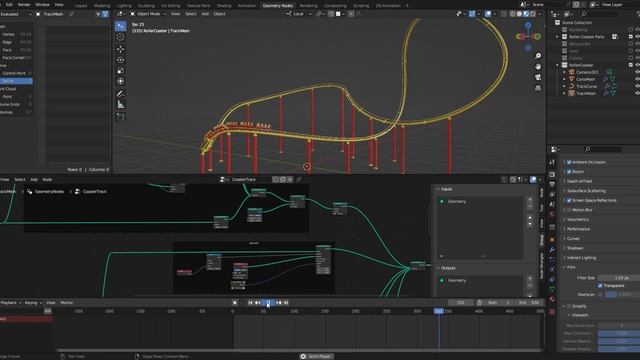Collapse the RollerCoaster collection in outliner
The height and width of the screenshot is (360, 640).
coord(558,65)
